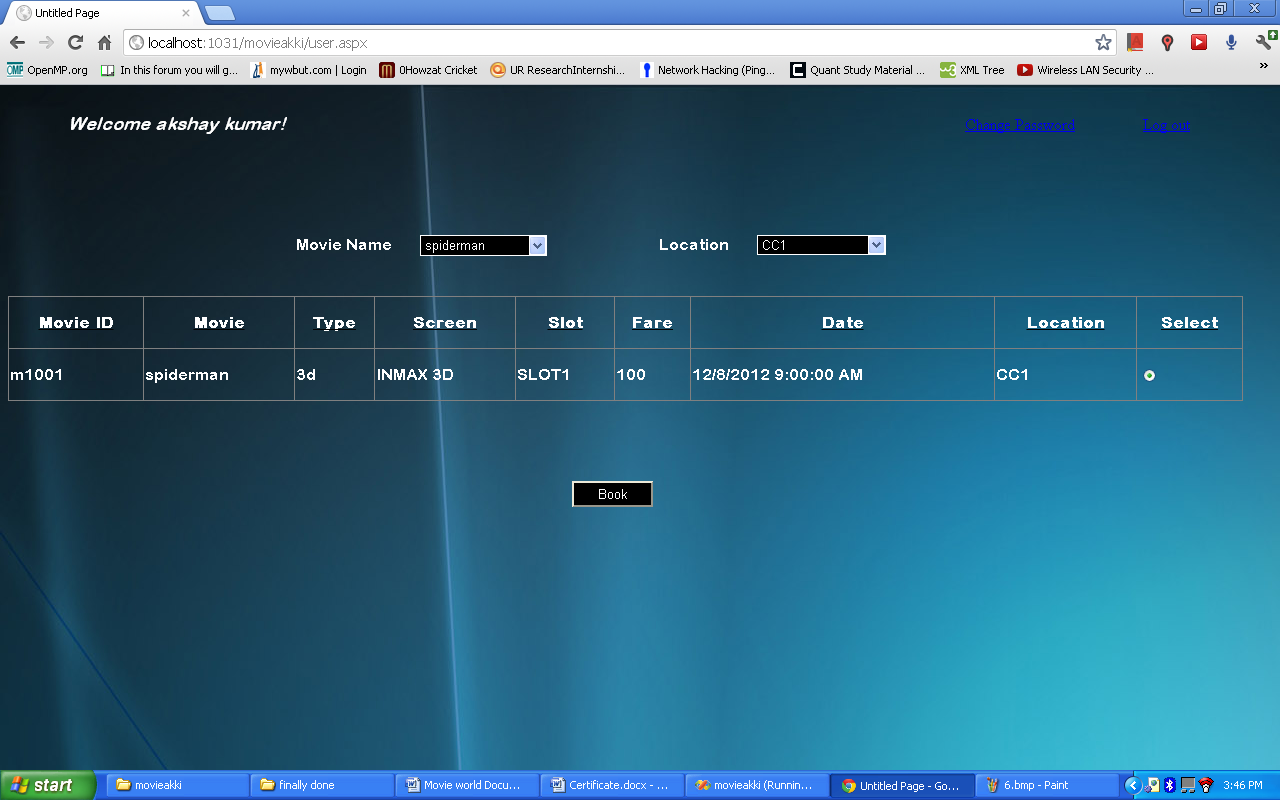Open the red dictionary book extension
The height and width of the screenshot is (800, 1280).
[1135, 43]
